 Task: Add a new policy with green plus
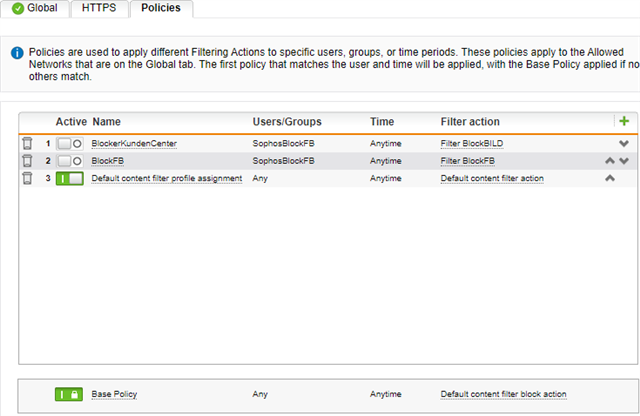(624, 121)
